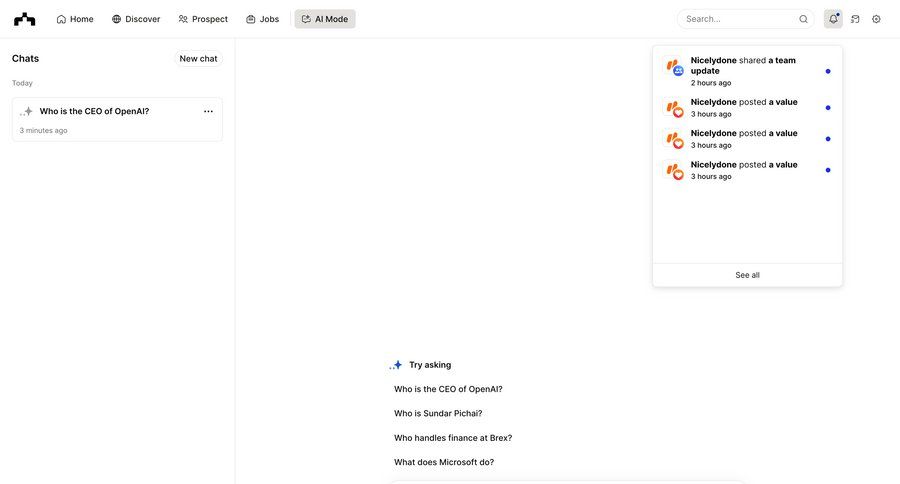Select the AI Mode tab

[325, 19]
